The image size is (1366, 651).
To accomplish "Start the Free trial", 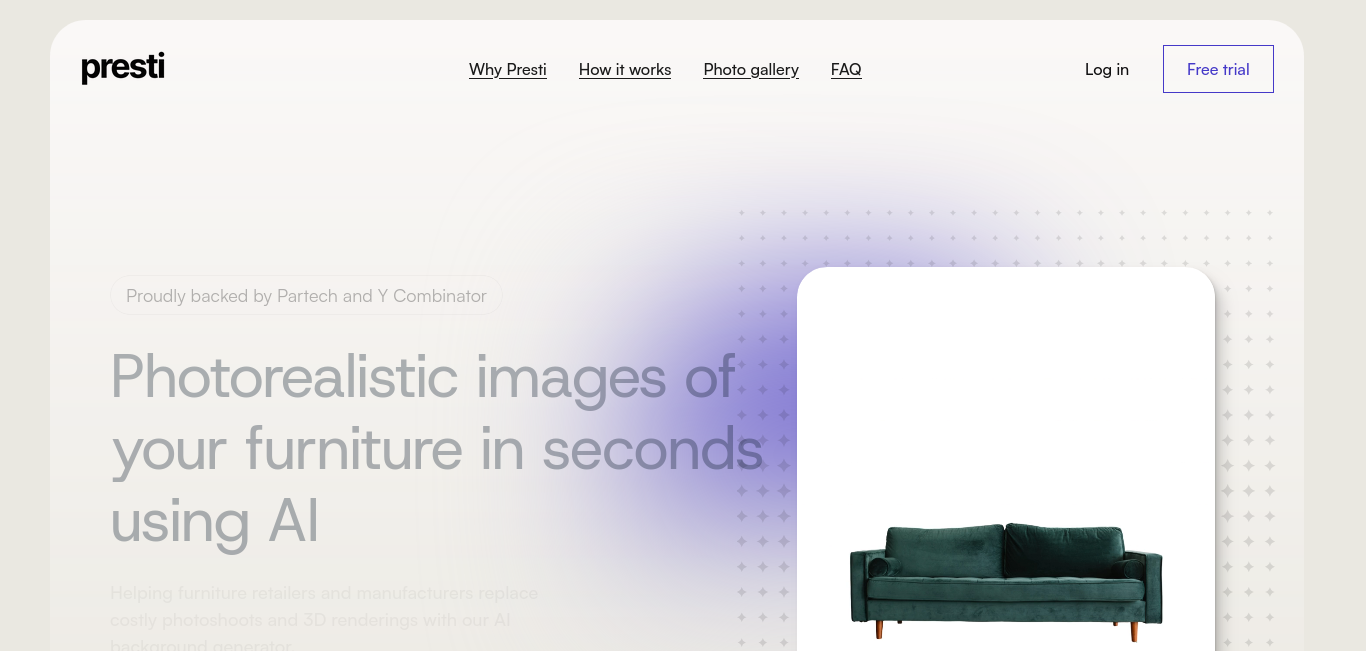I will tap(1218, 69).
